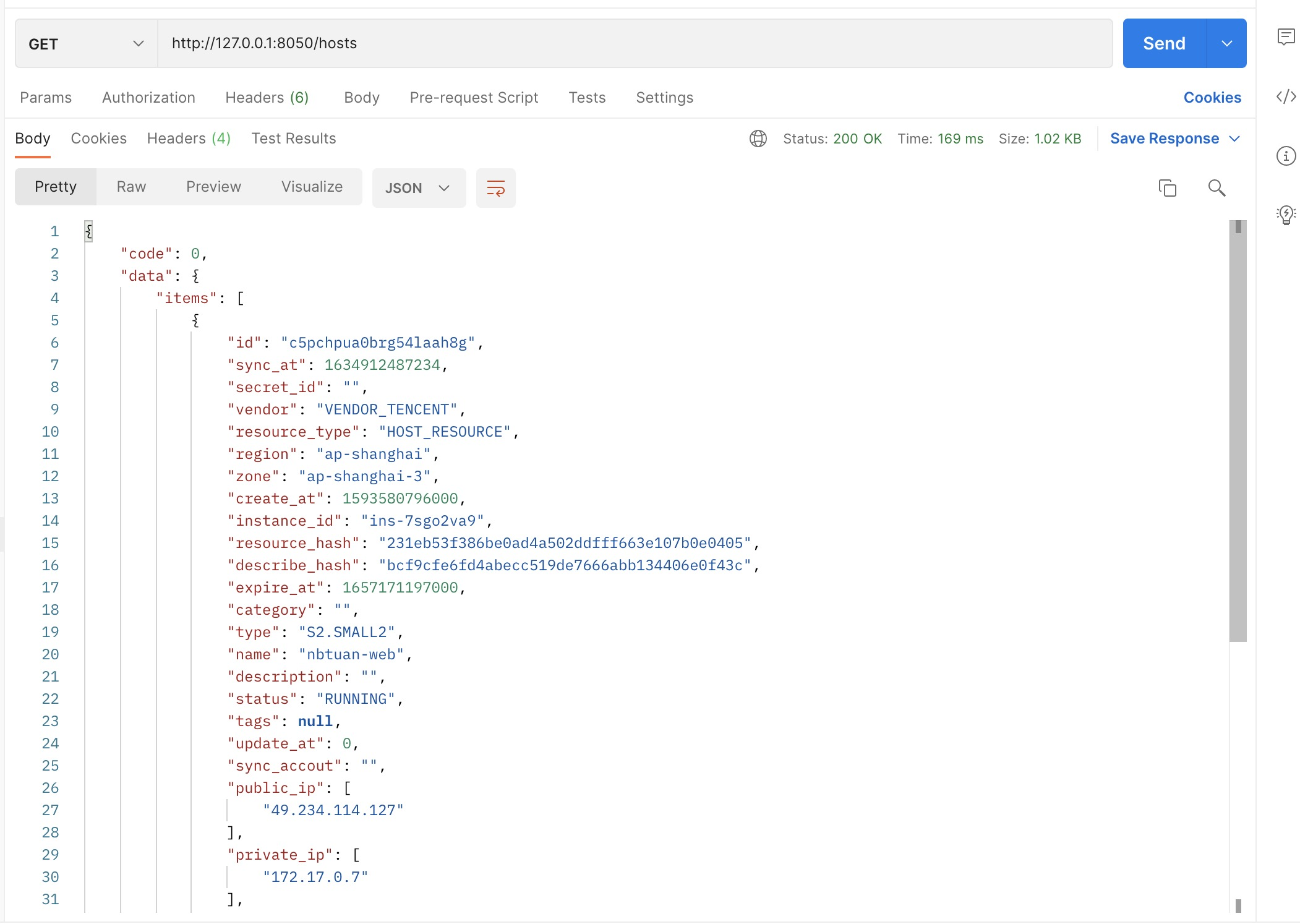Copy the response body with copy icon

pyautogui.click(x=1167, y=188)
